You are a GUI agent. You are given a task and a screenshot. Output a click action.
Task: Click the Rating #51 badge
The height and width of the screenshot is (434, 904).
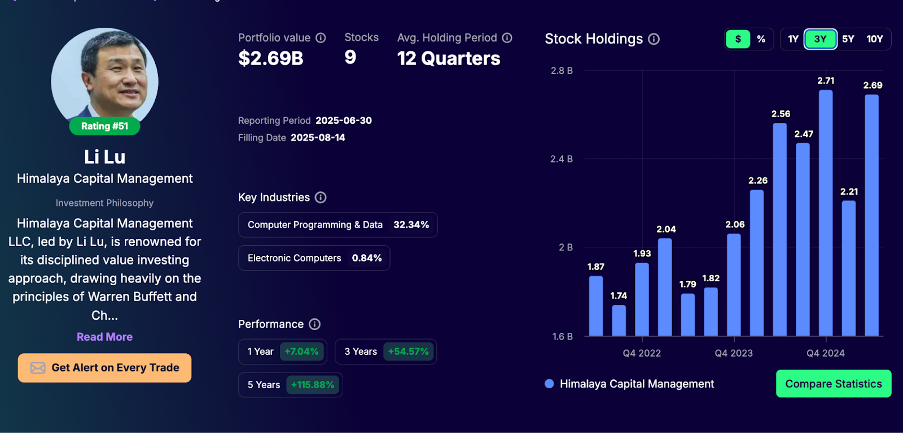point(104,126)
